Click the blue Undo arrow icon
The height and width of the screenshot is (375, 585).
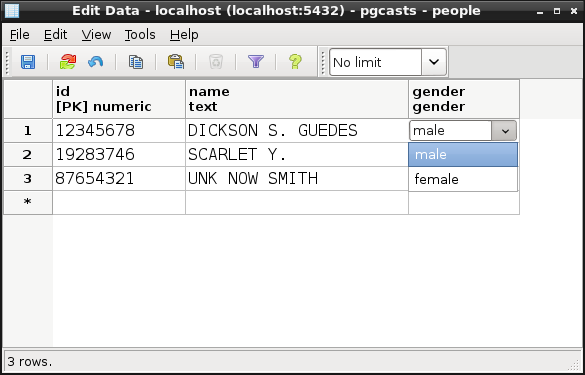tap(96, 62)
